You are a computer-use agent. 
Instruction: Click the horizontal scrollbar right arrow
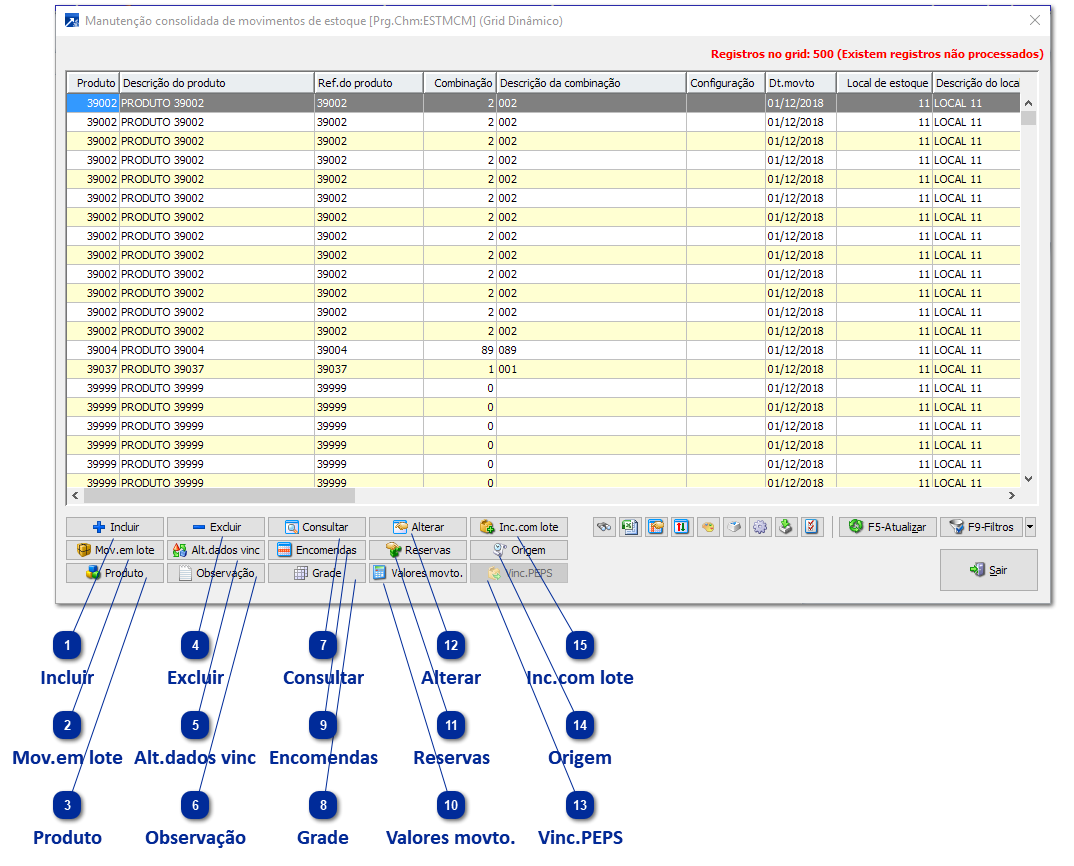1011,495
